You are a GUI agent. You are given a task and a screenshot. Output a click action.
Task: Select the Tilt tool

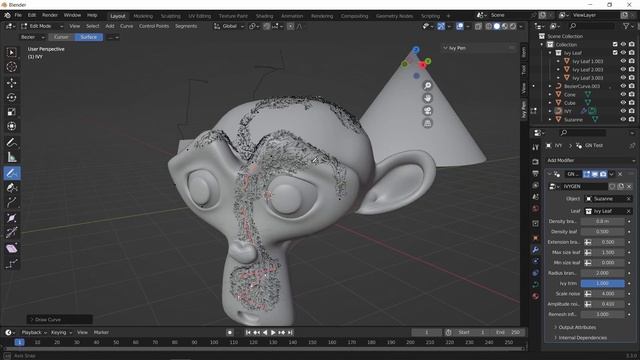point(11,233)
